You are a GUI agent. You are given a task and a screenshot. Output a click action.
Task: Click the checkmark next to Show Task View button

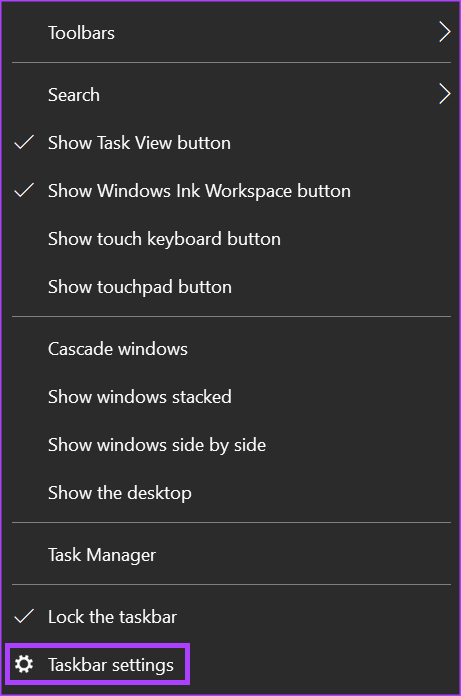24,142
